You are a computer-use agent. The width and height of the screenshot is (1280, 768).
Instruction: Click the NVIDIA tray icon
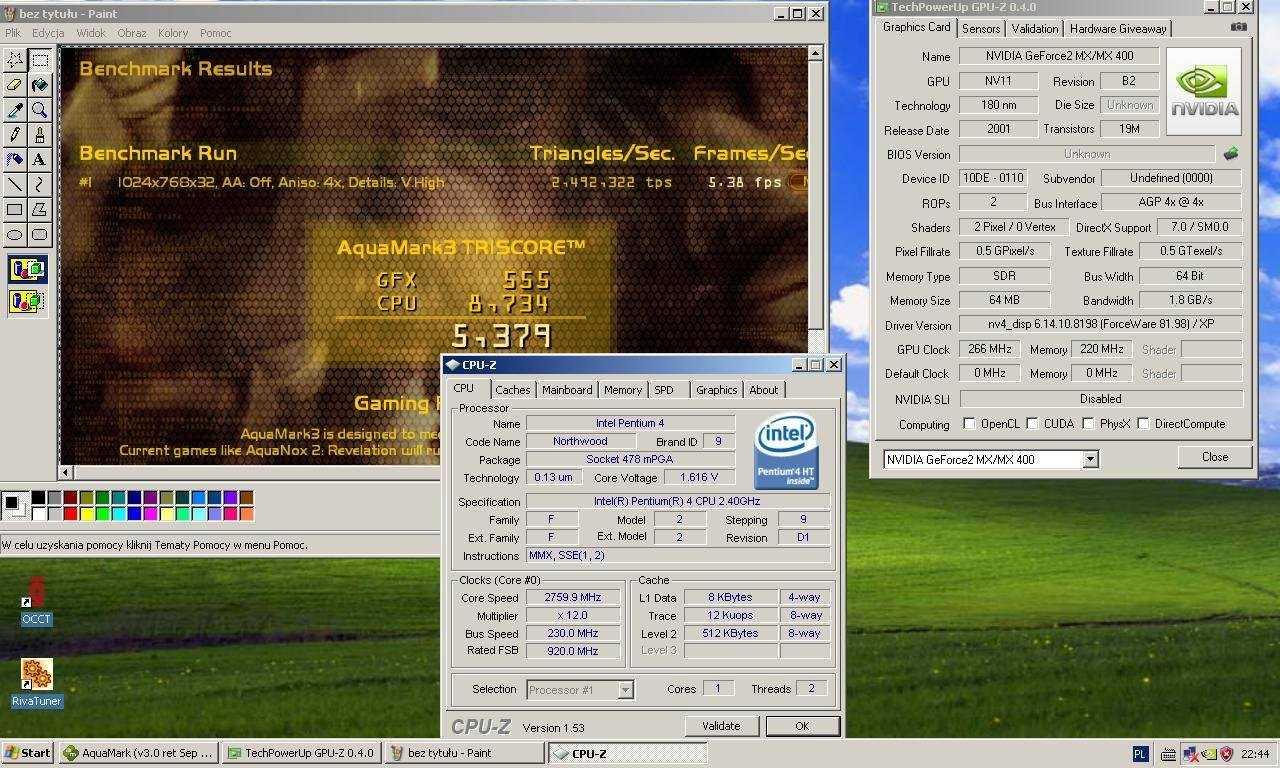pos(1208,754)
